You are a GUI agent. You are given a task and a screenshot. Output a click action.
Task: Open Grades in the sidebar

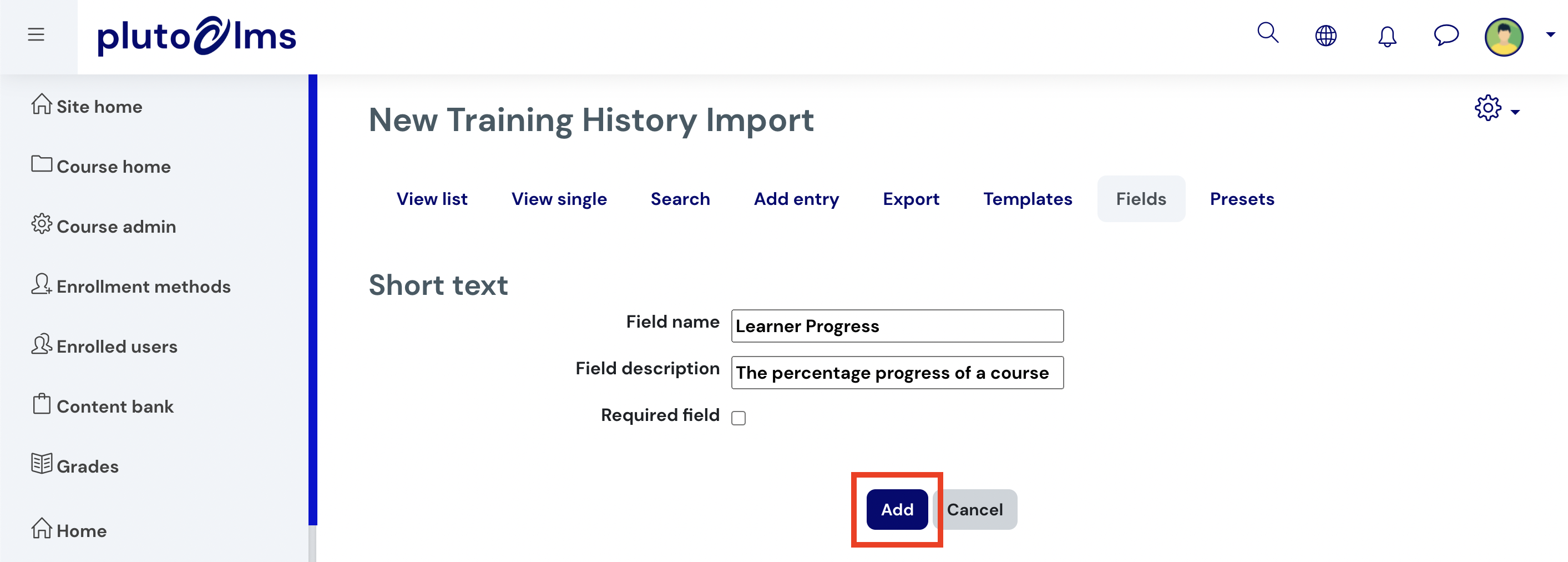tap(88, 467)
